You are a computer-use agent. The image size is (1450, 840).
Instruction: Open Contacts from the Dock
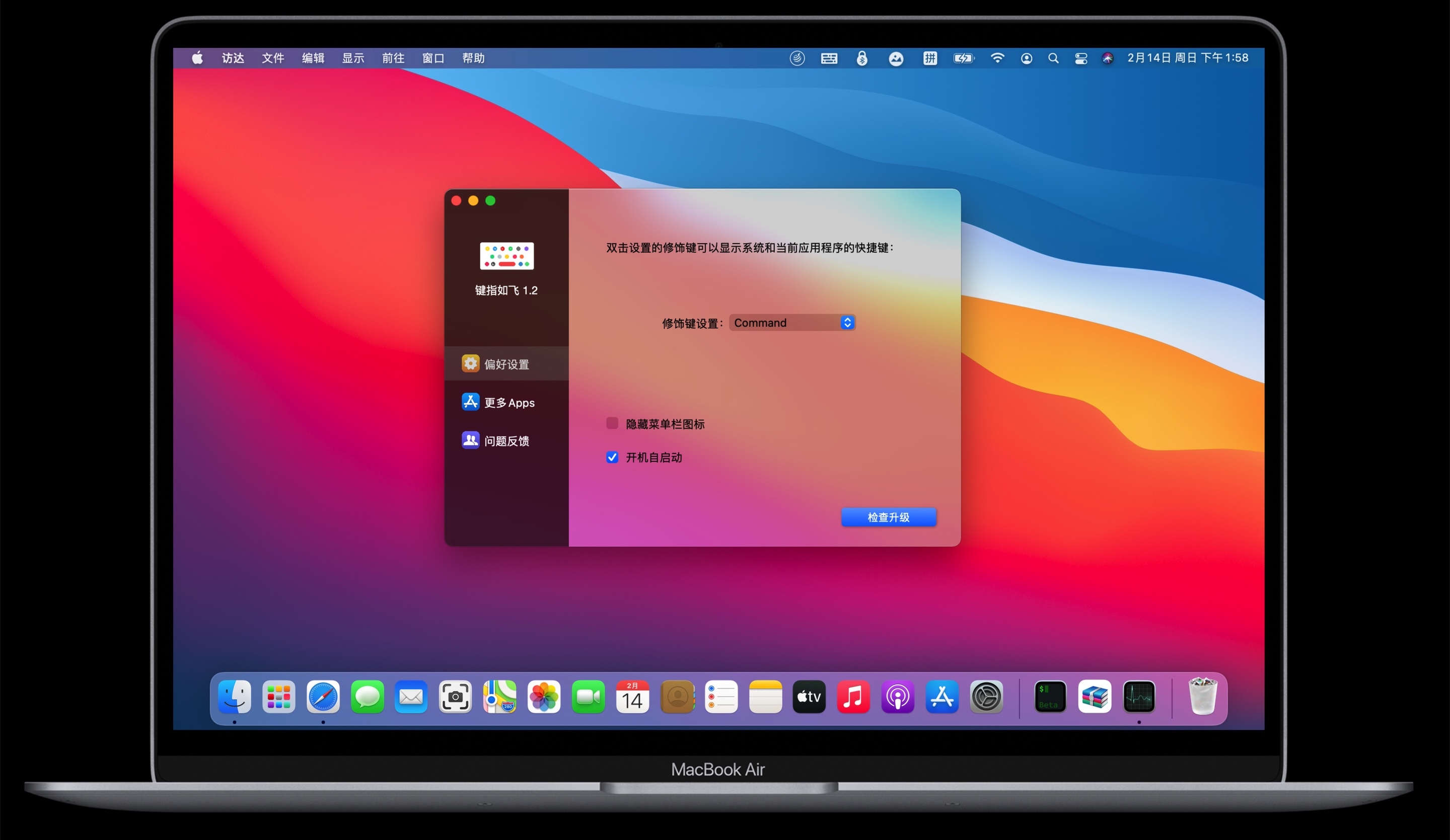pyautogui.click(x=677, y=697)
